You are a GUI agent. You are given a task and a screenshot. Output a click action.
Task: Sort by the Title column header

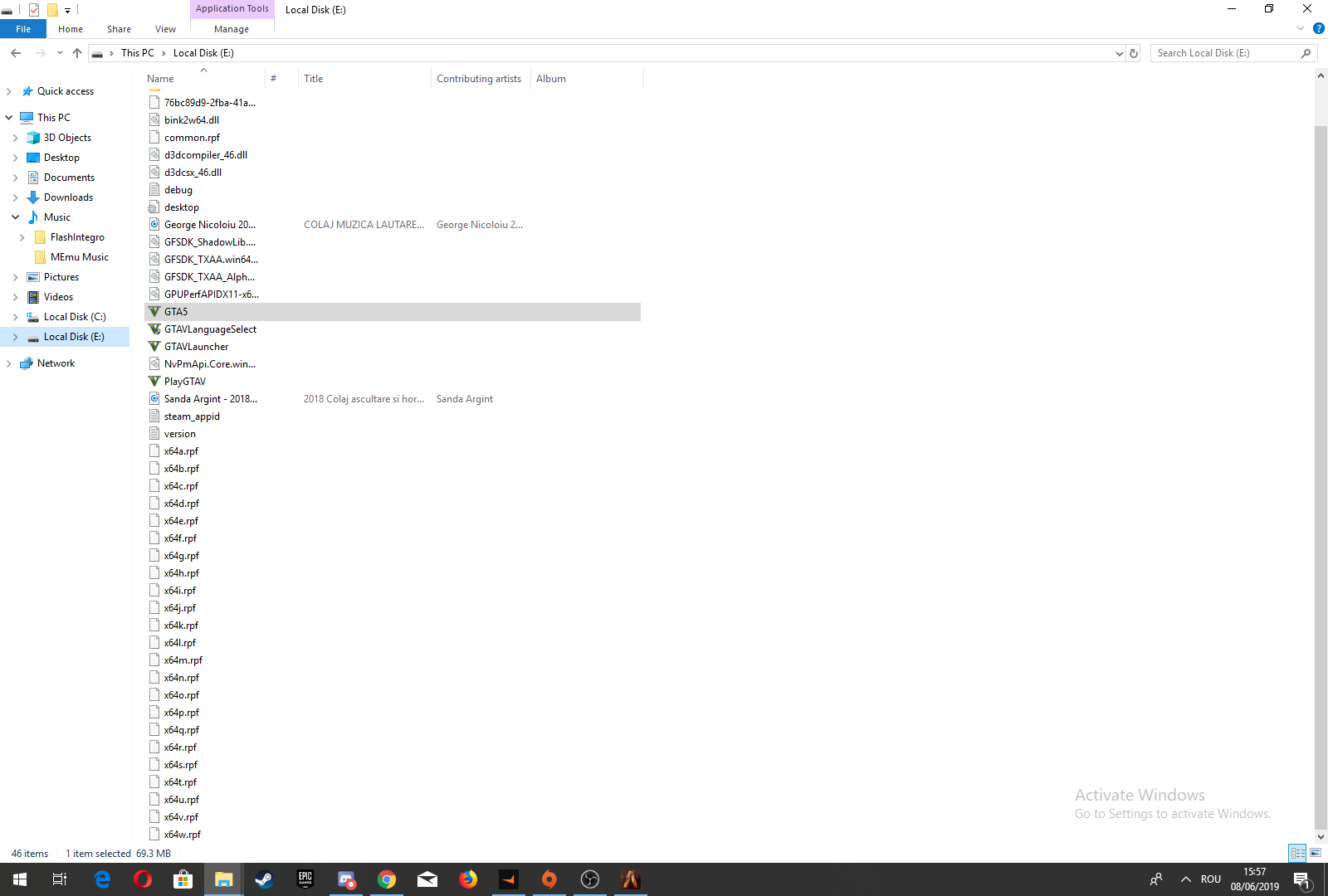364,79
